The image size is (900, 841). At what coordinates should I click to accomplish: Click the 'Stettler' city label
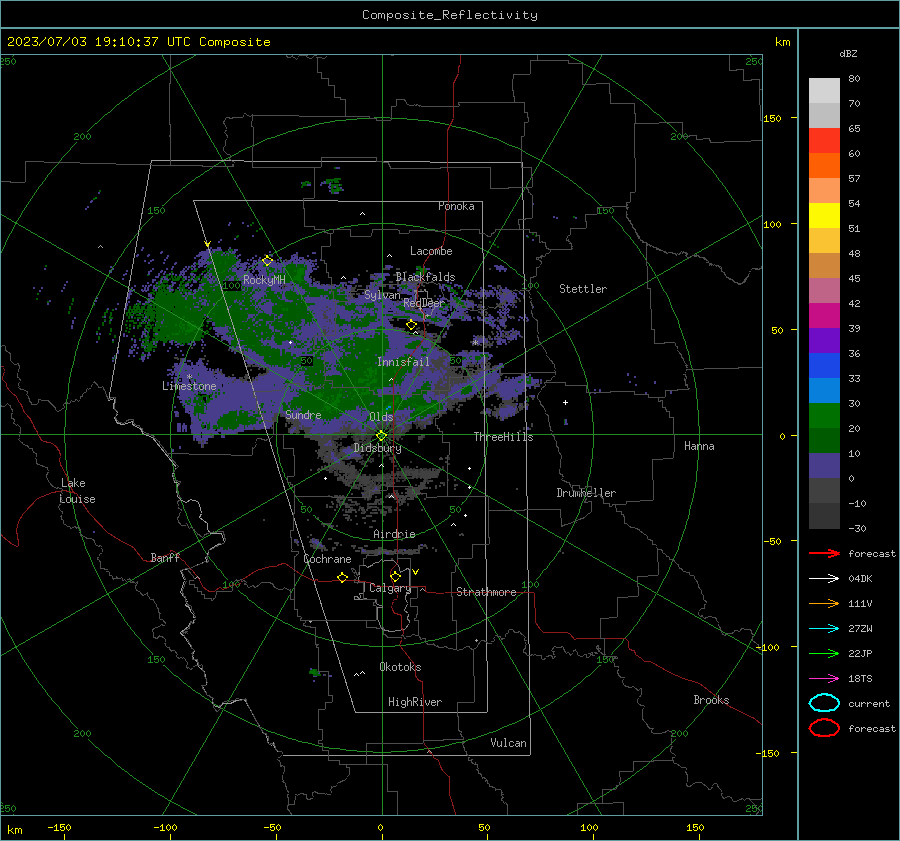[x=583, y=289]
